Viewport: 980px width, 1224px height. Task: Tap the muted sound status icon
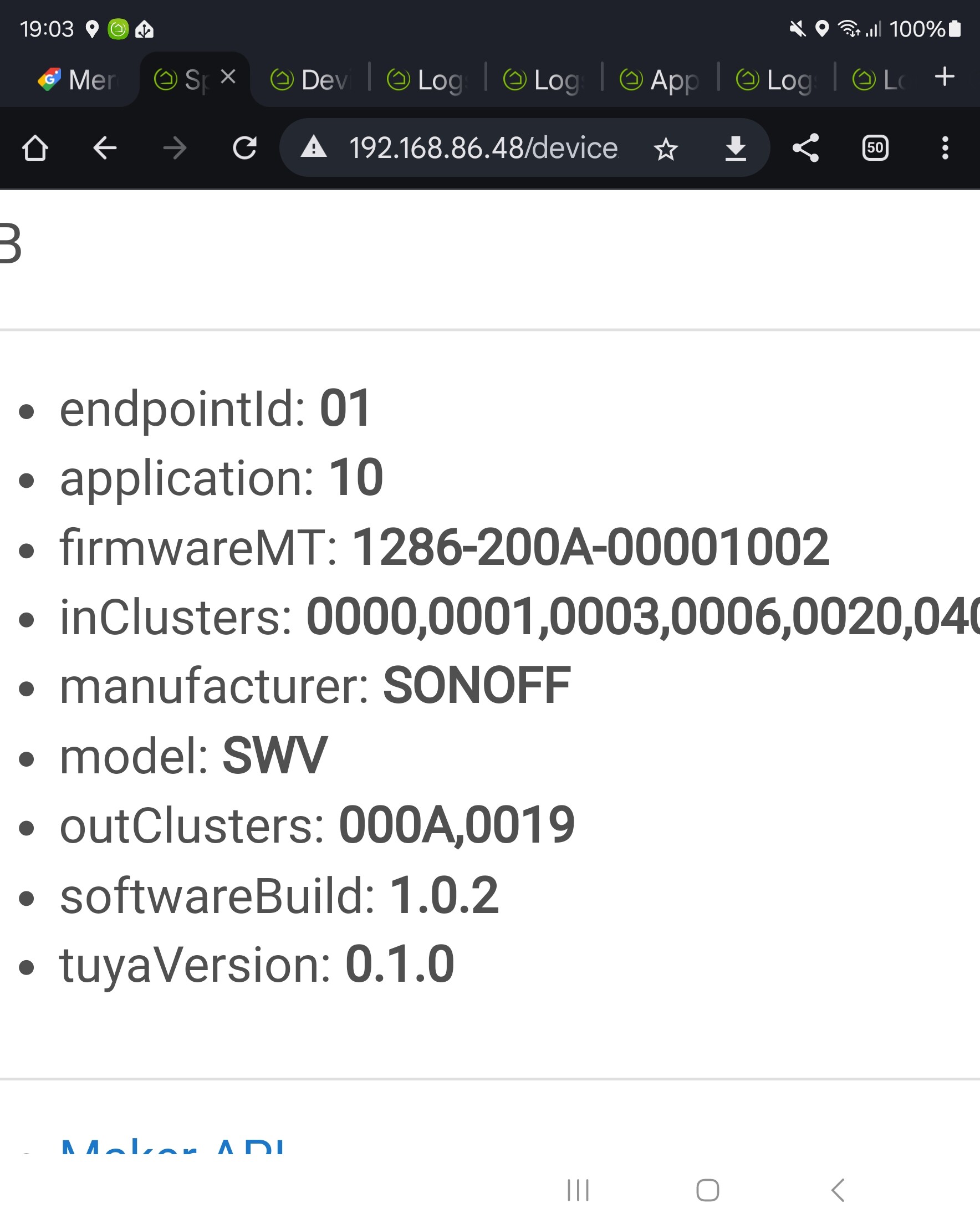tap(797, 28)
